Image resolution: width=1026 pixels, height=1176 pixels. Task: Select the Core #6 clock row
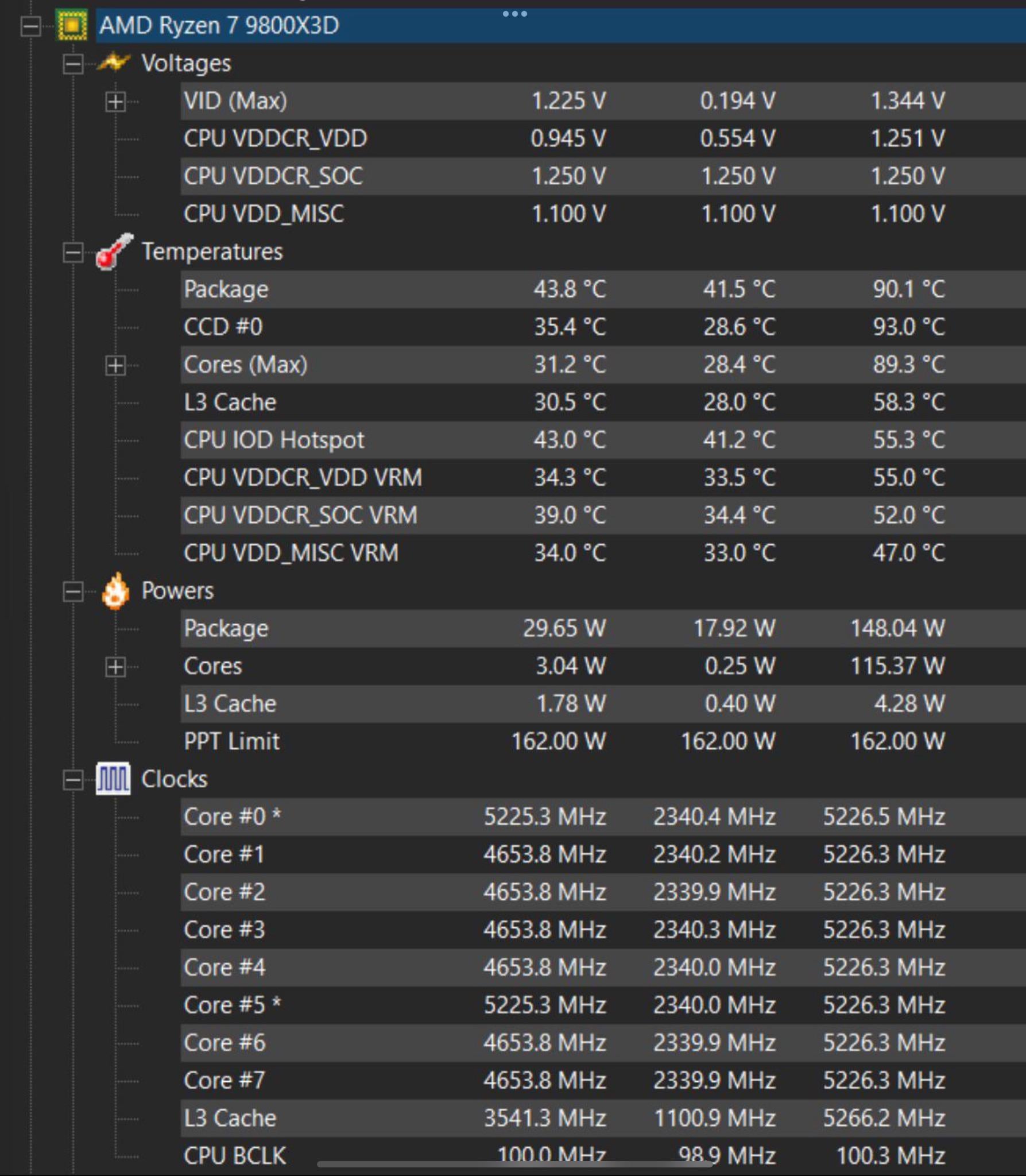[603, 1043]
